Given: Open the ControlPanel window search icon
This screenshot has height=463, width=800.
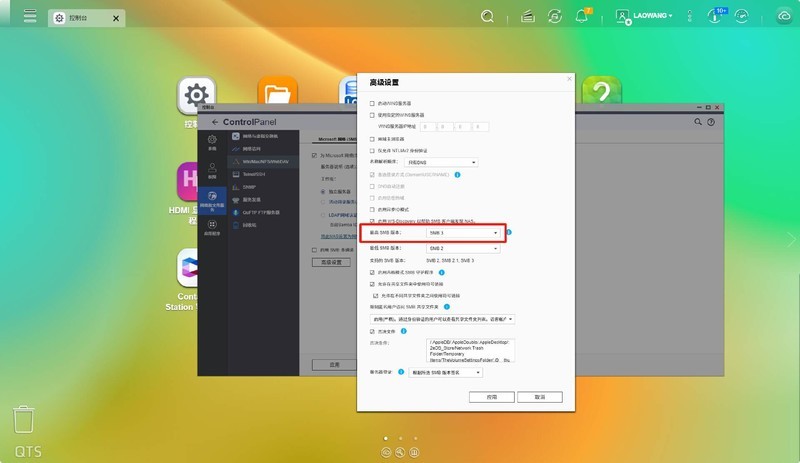Looking at the screenshot, I should [x=697, y=122].
